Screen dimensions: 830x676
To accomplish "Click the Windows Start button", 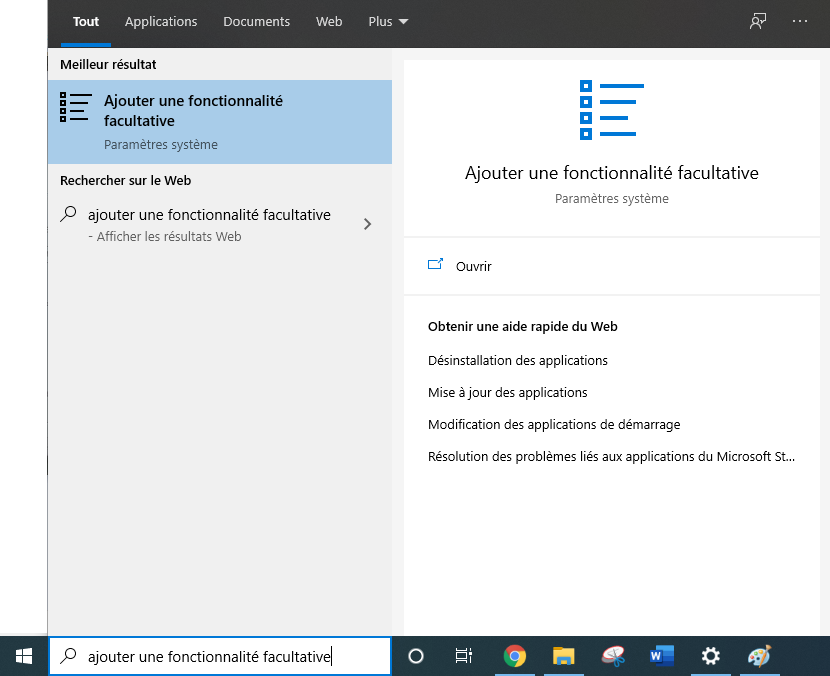I will click(x=23, y=656).
